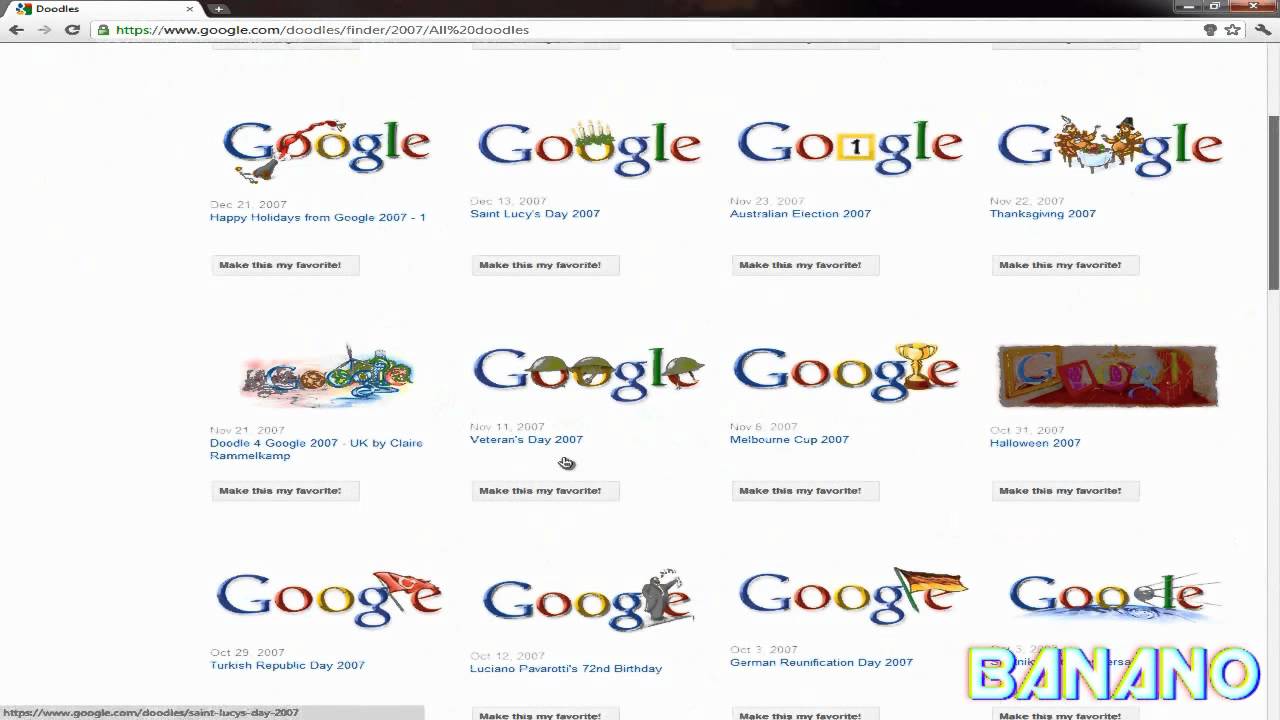Open Thanksgiving 2007 link
This screenshot has width=1280, height=720.
pos(1043,213)
